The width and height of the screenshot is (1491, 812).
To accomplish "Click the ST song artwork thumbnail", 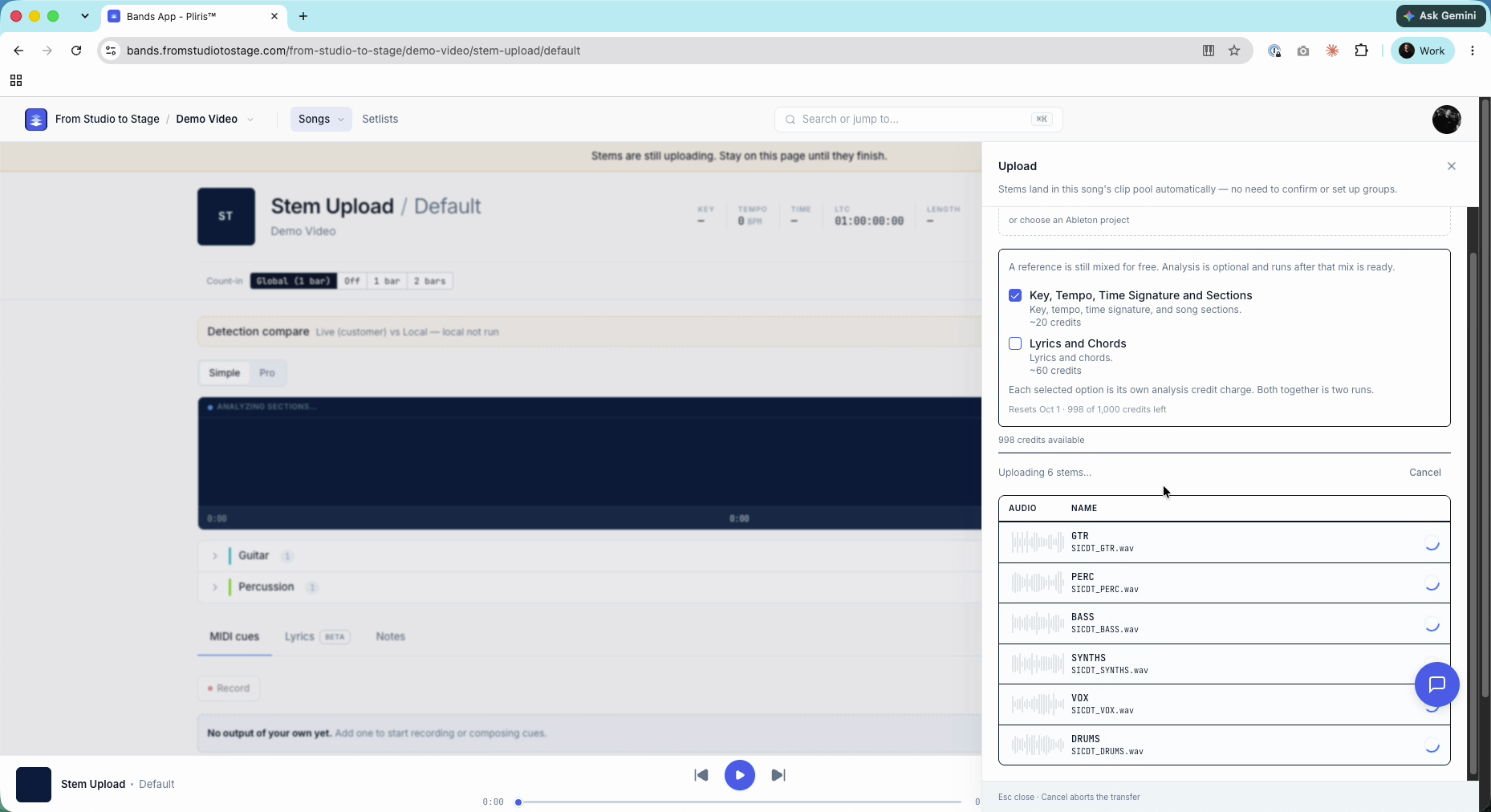I will [226, 217].
